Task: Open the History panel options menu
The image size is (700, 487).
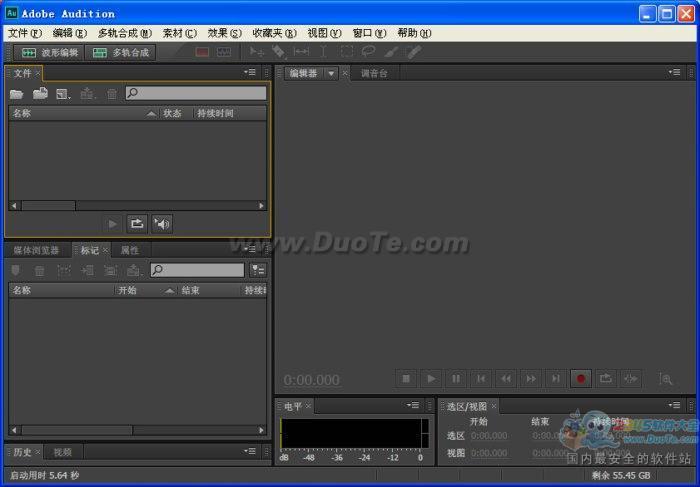Action: 250,451
